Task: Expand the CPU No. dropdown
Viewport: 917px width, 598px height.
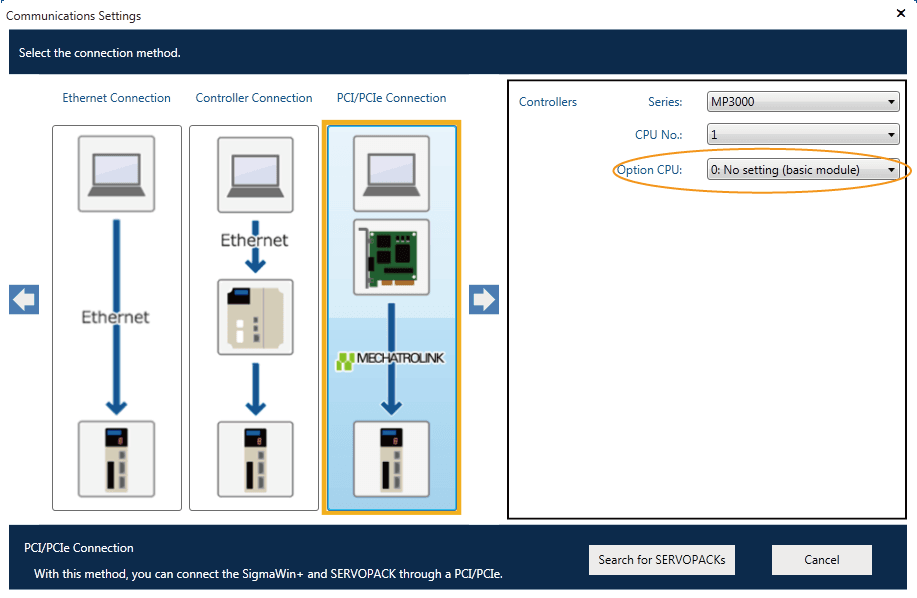Action: 803,135
